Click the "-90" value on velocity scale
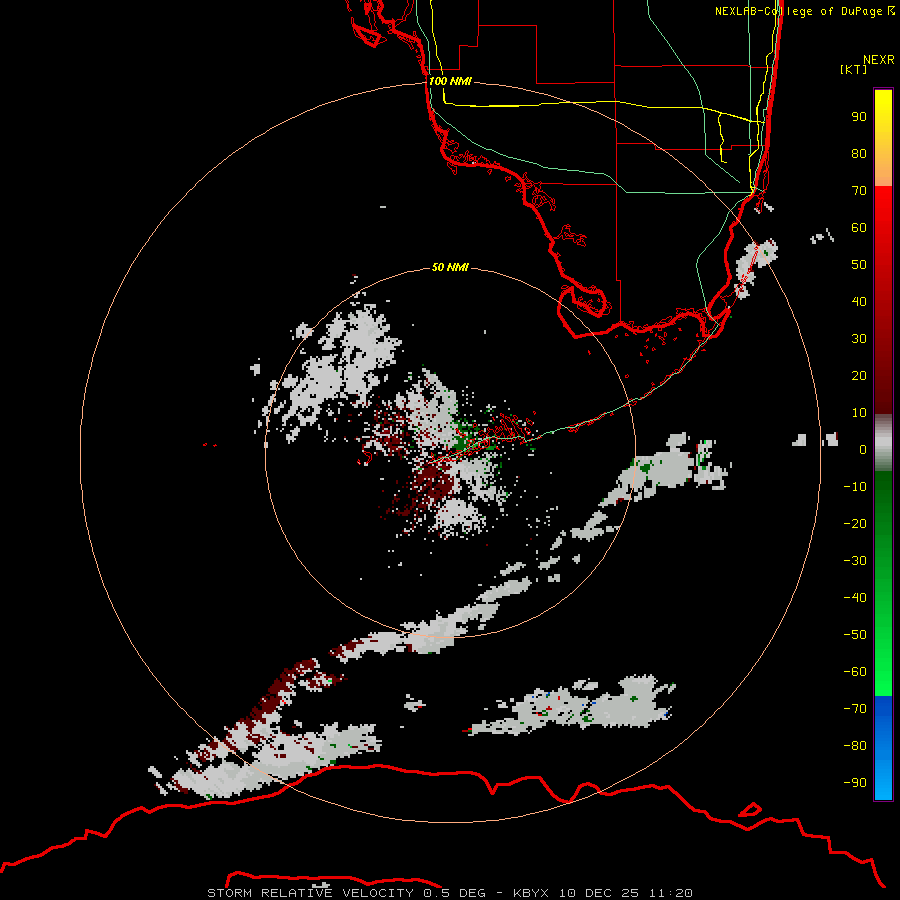This screenshot has width=900, height=900. (855, 782)
